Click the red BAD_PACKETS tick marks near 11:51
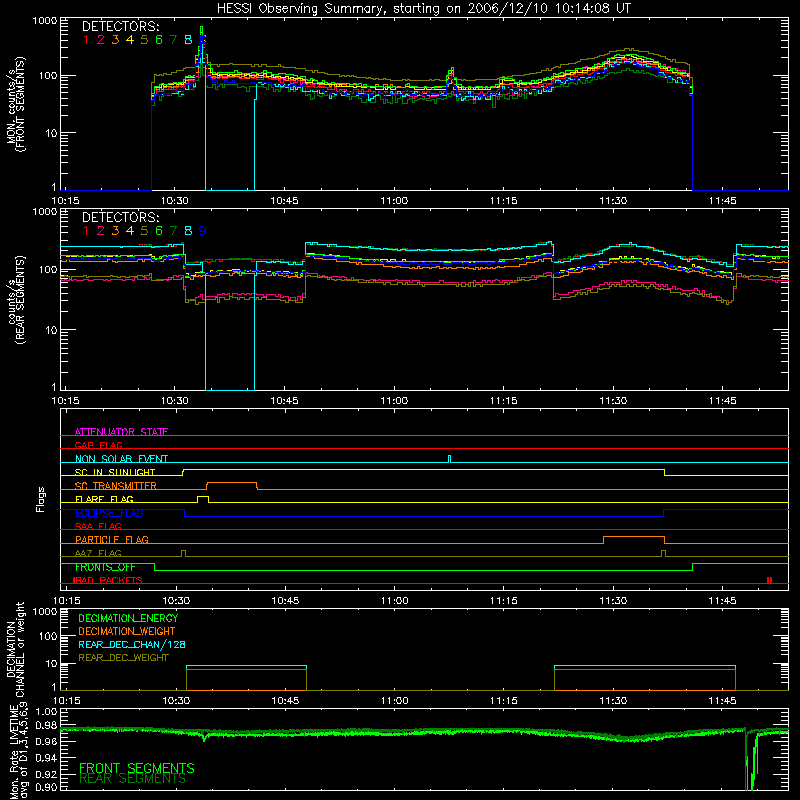The image size is (800, 800). pos(769,580)
